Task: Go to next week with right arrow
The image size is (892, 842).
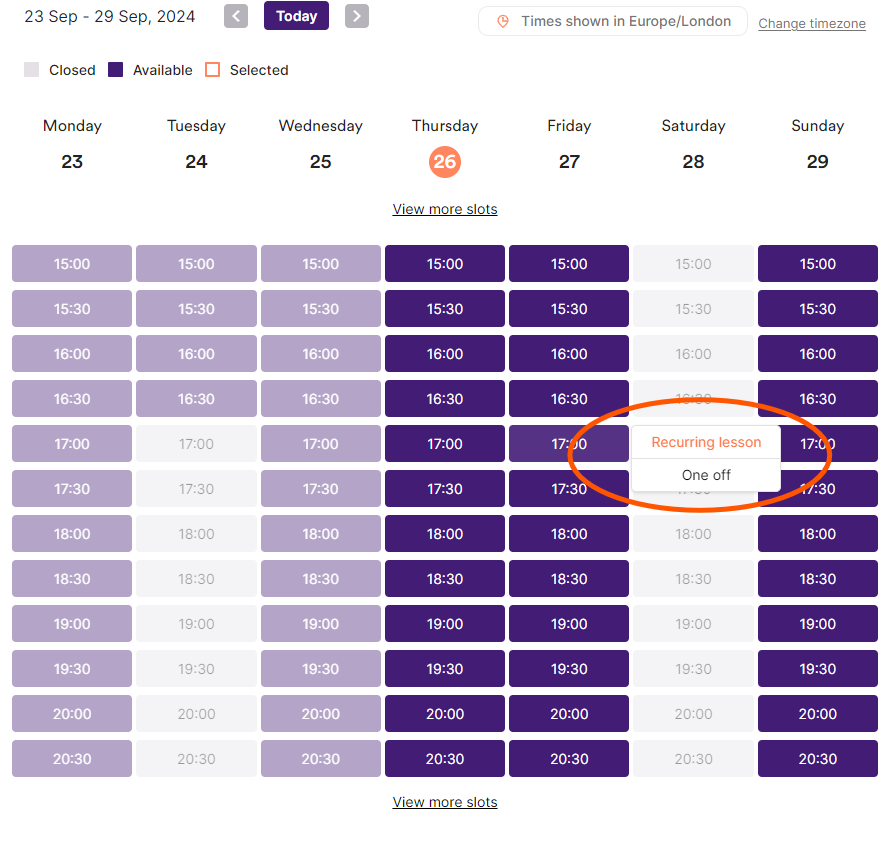Action: [357, 16]
